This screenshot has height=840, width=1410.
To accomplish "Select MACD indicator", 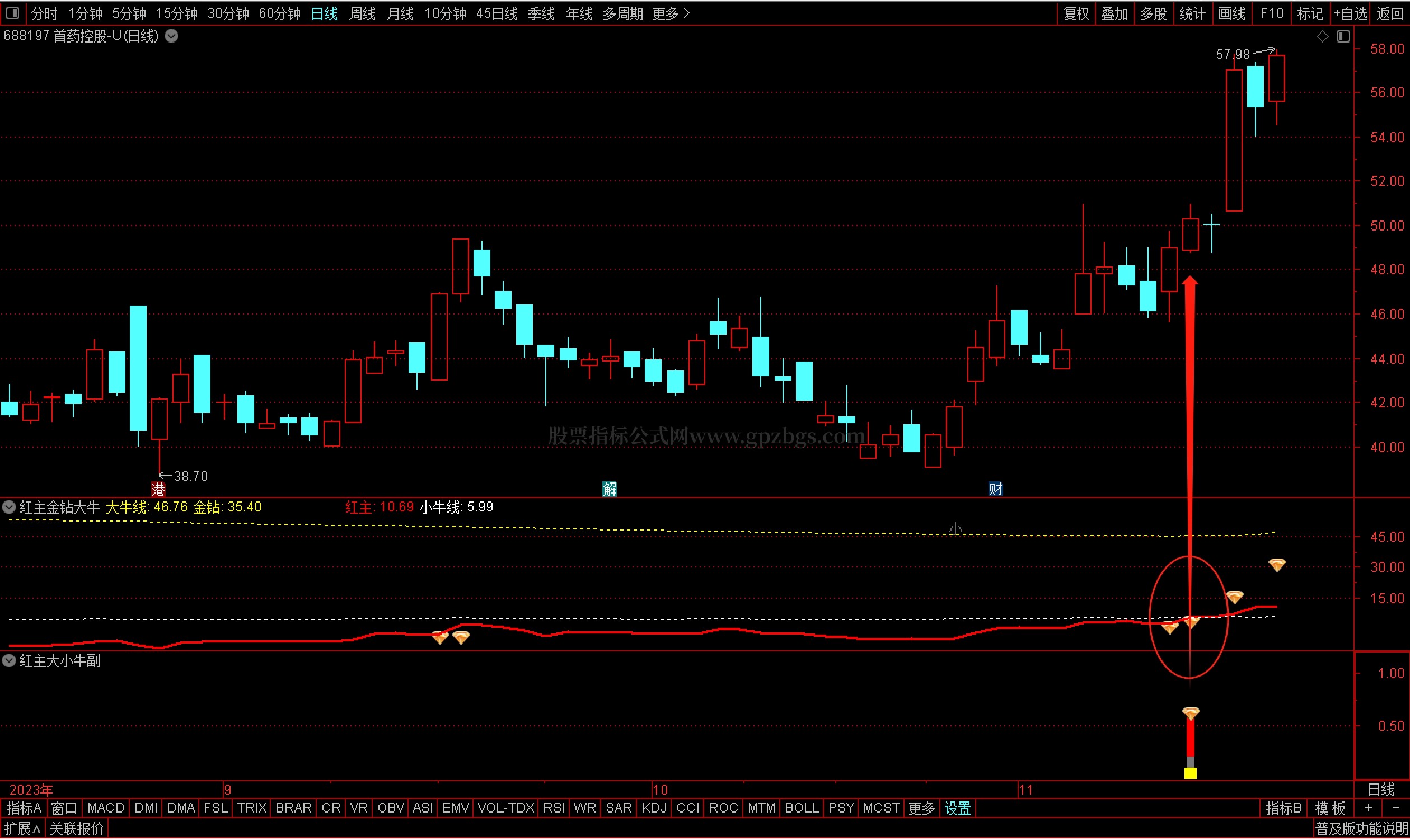I will (x=106, y=808).
